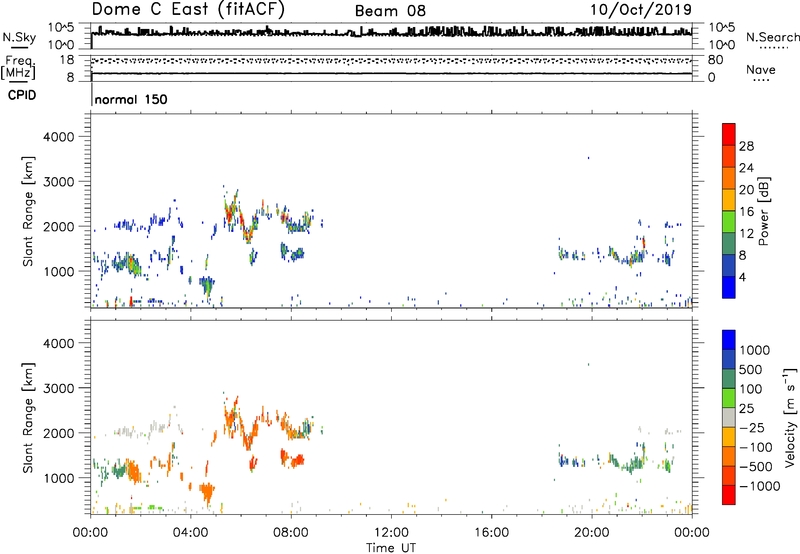800x554 pixels.
Task: Click 'Slant Range [km]' label of power panel
Action: coord(28,211)
